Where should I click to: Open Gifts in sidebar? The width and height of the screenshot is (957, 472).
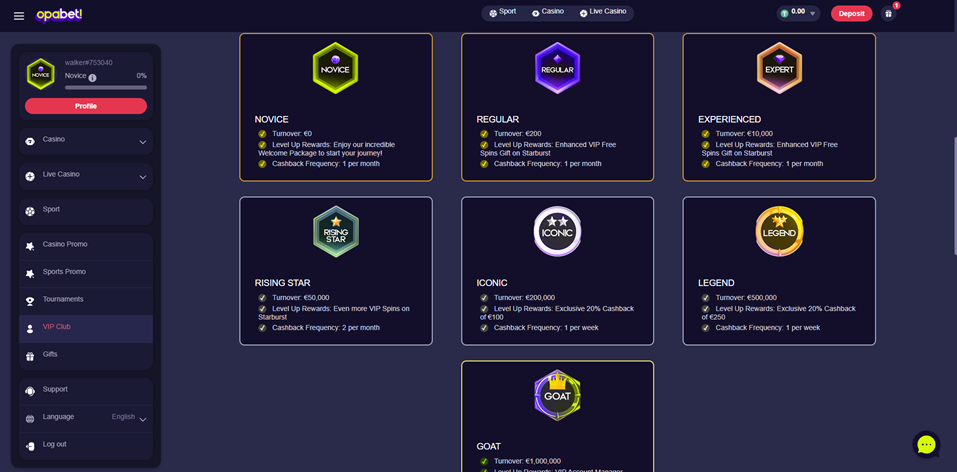pos(86,356)
